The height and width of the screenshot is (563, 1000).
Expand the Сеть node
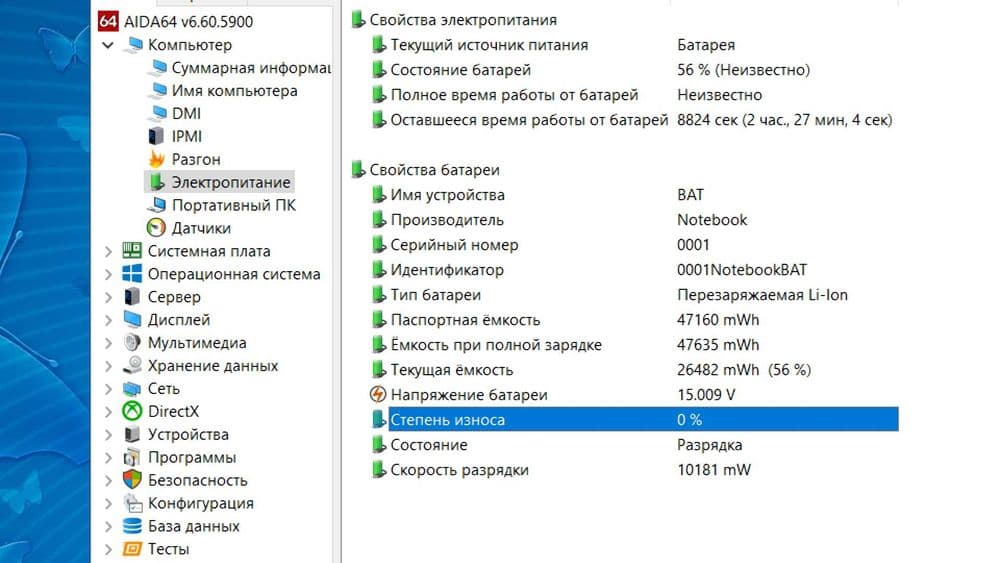(108, 389)
